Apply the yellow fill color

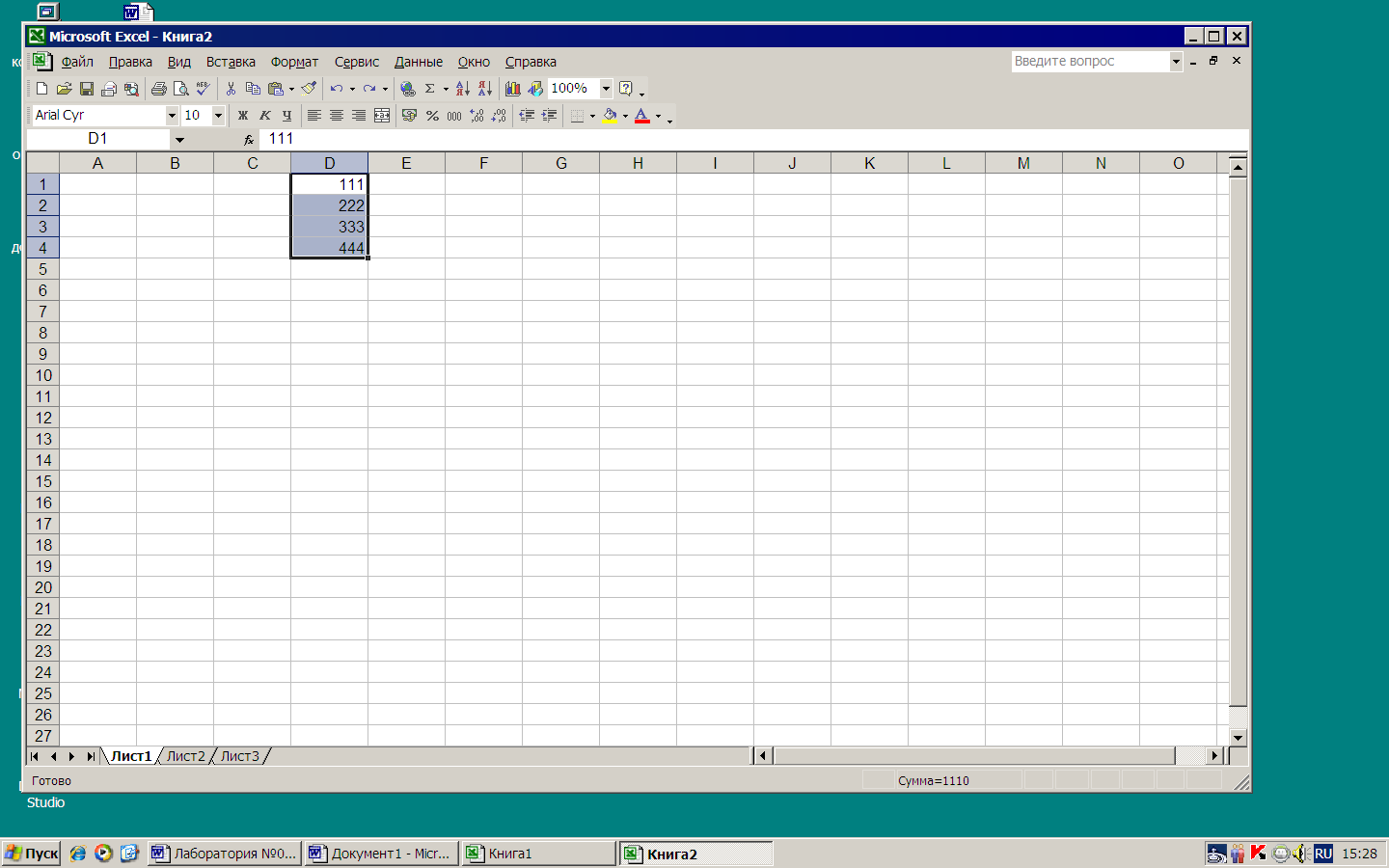click(x=610, y=116)
